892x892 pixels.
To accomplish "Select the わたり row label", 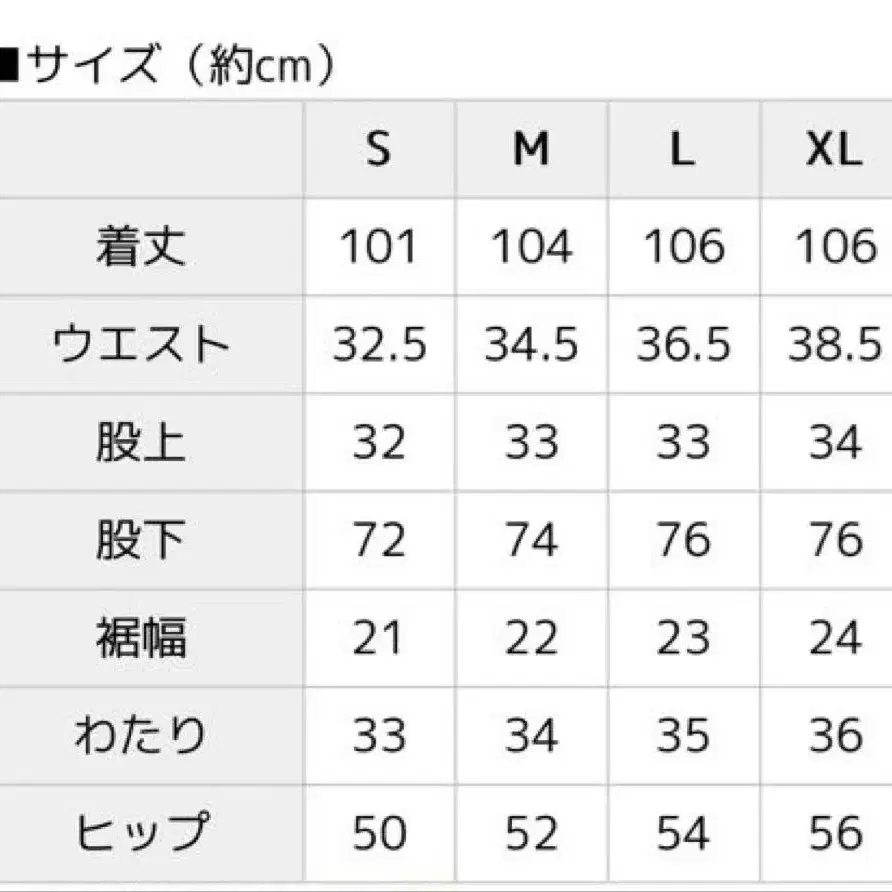I will [x=141, y=736].
